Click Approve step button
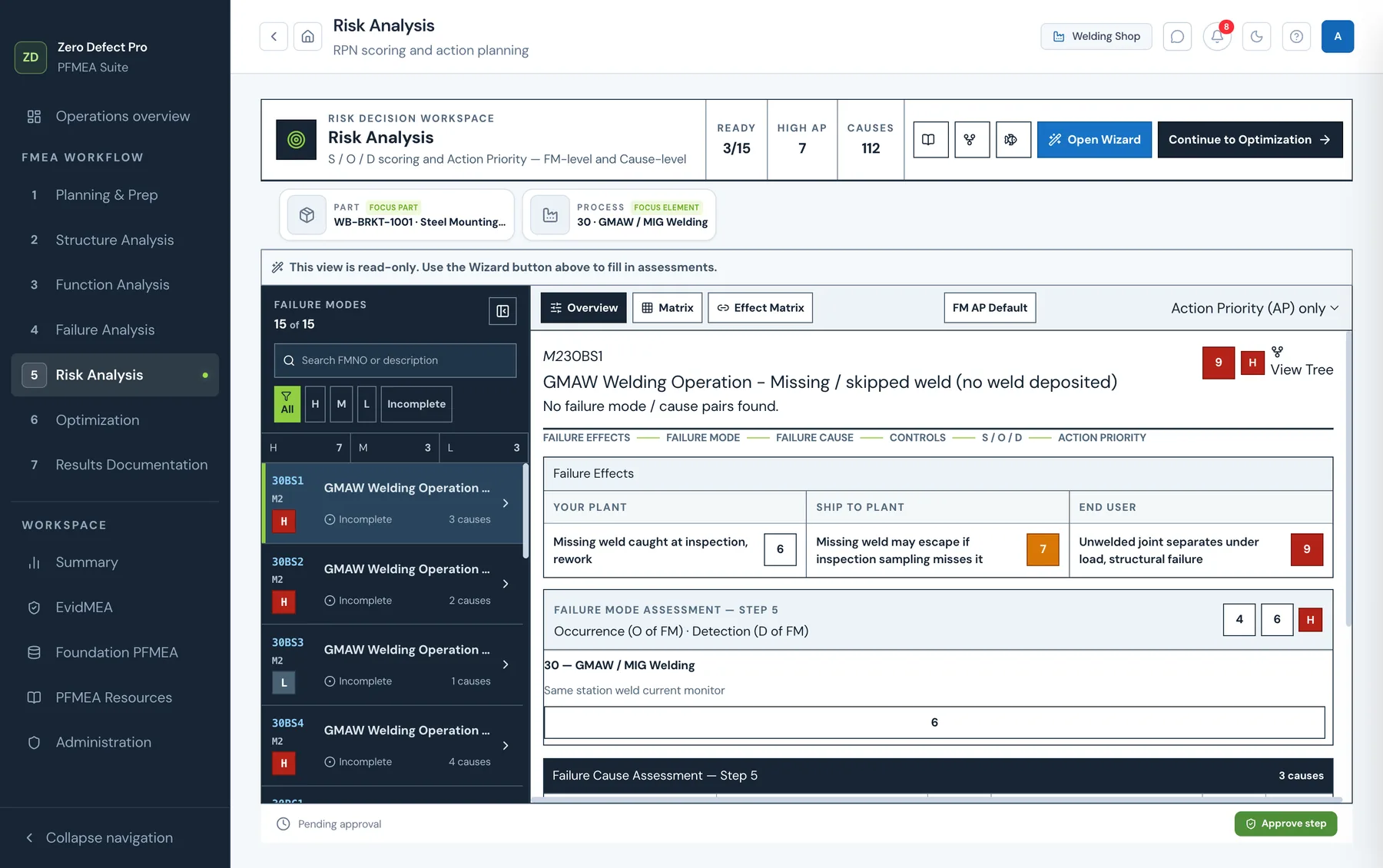Image resolution: width=1383 pixels, height=868 pixels. pos(1285,823)
